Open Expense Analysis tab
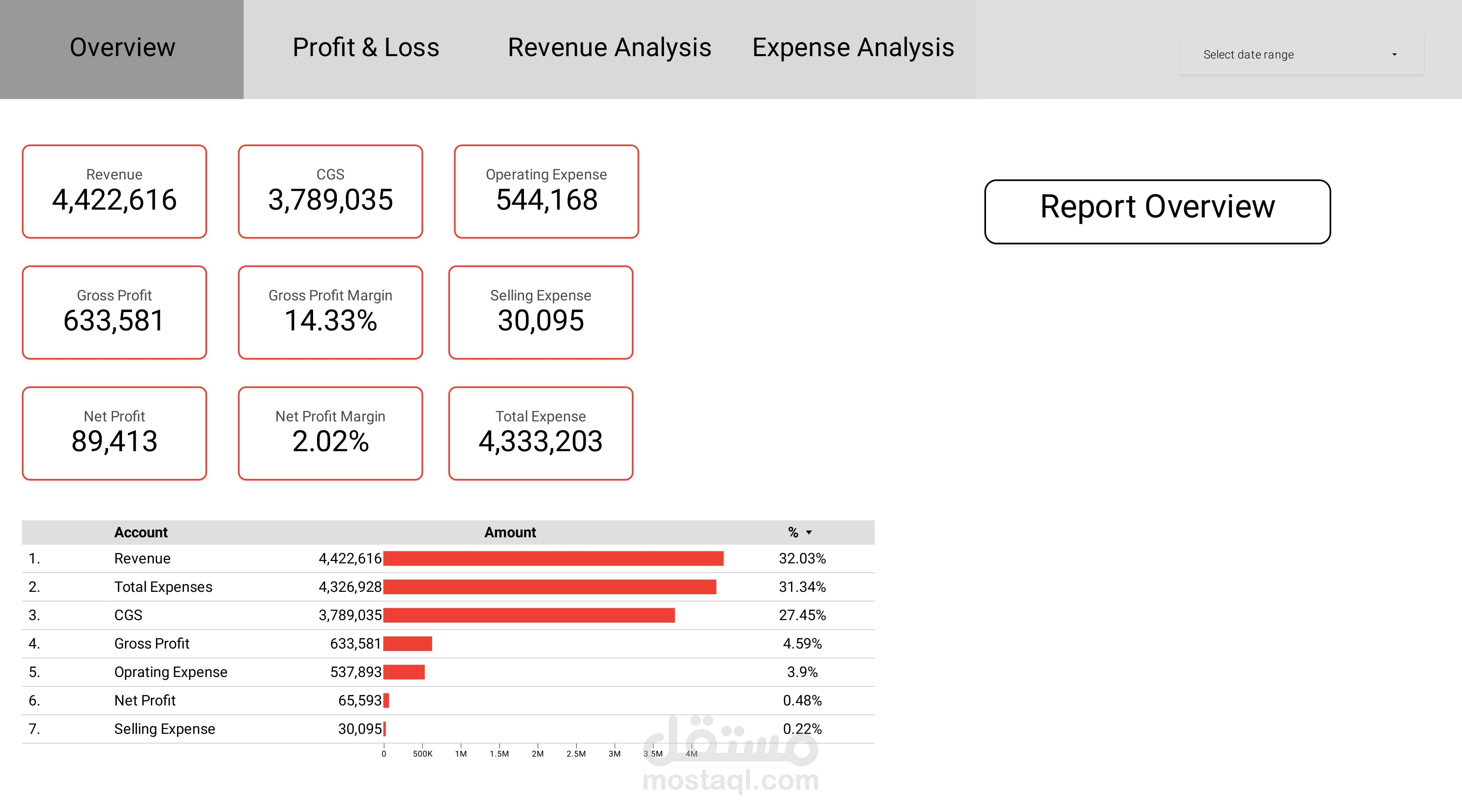 click(x=853, y=48)
